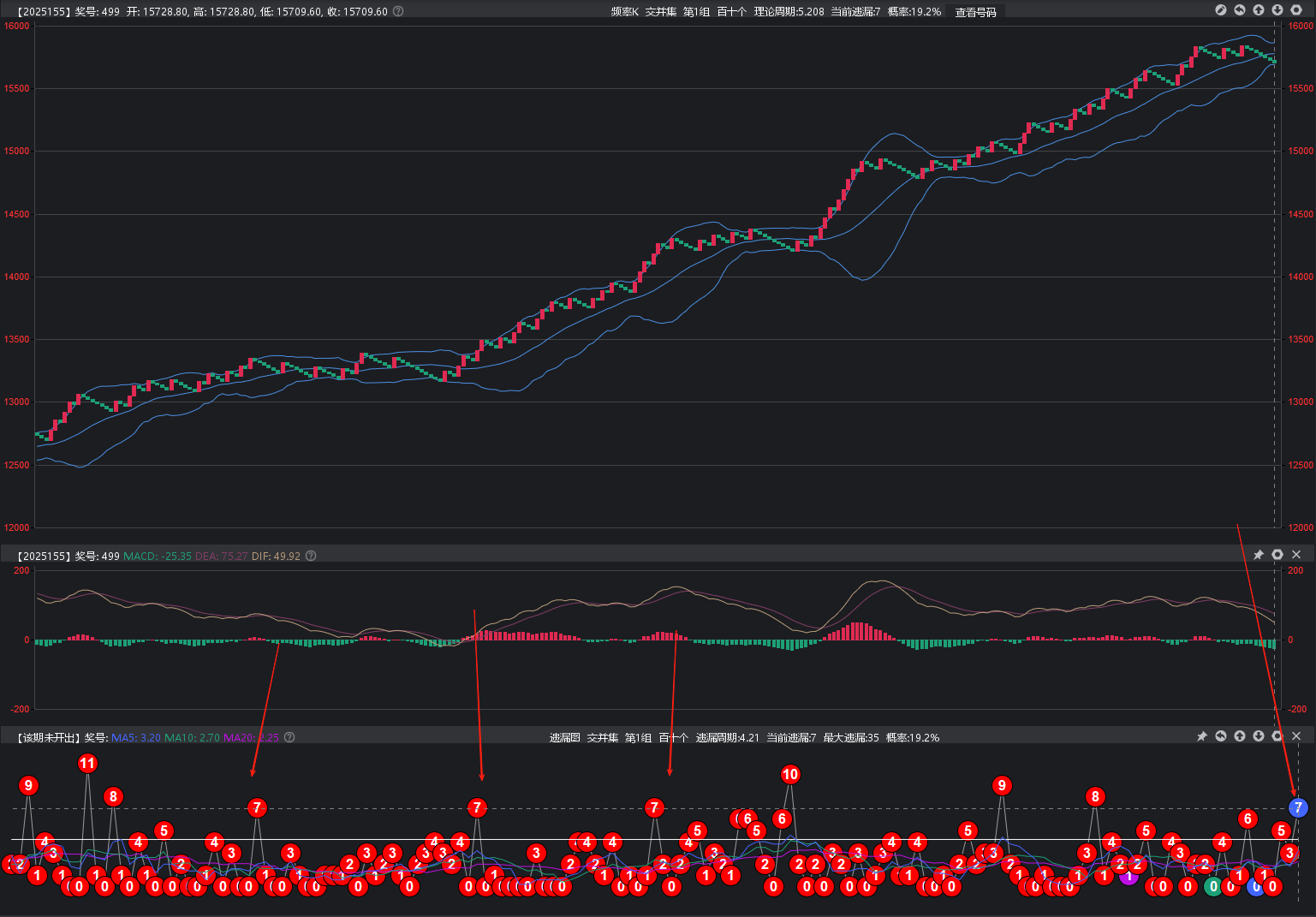Close the MACD indicator panel
1316x917 pixels.
coord(1296,555)
